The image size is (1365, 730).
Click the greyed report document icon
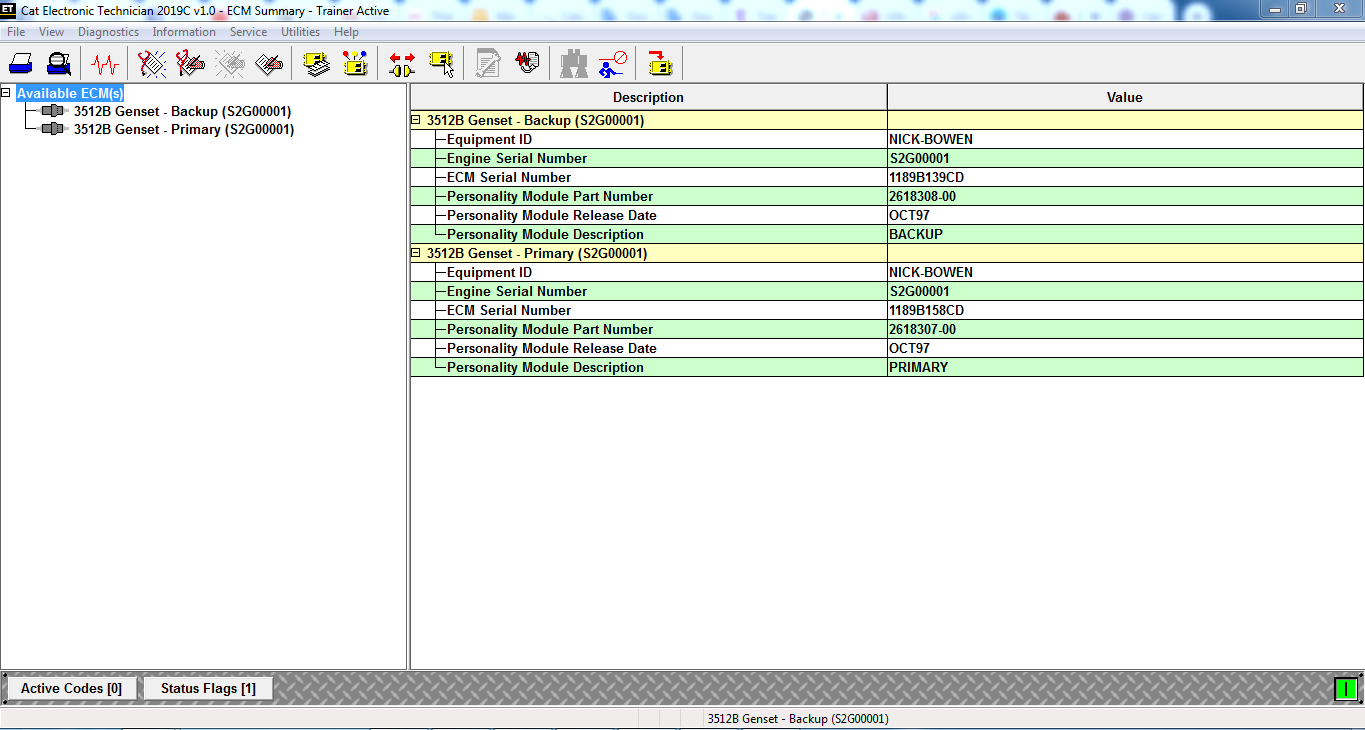coord(488,64)
